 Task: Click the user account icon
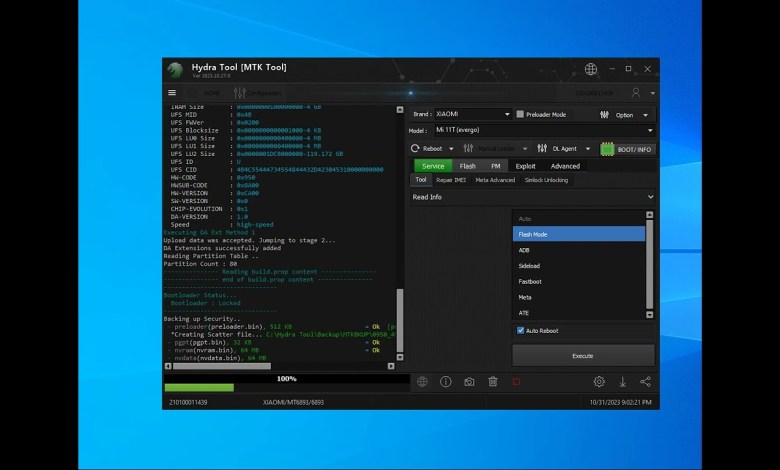[636, 92]
